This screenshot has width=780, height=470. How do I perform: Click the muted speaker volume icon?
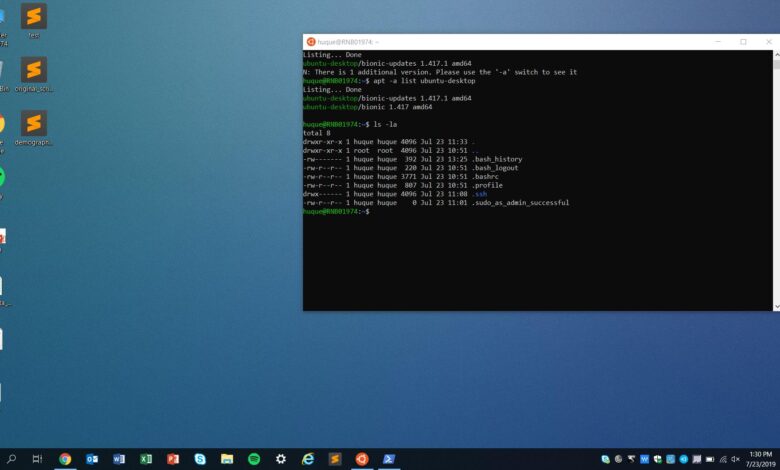pos(735,459)
